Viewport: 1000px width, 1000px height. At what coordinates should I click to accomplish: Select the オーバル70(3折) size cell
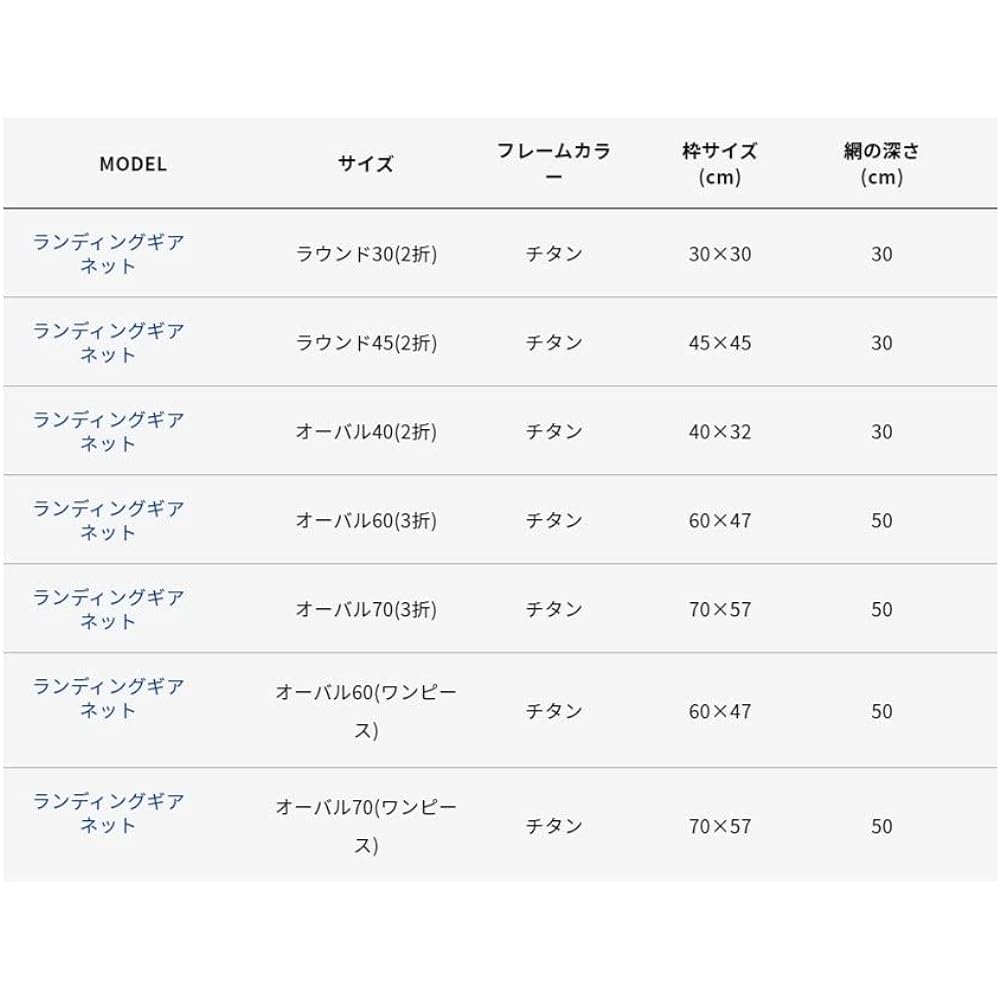[x=366, y=609]
